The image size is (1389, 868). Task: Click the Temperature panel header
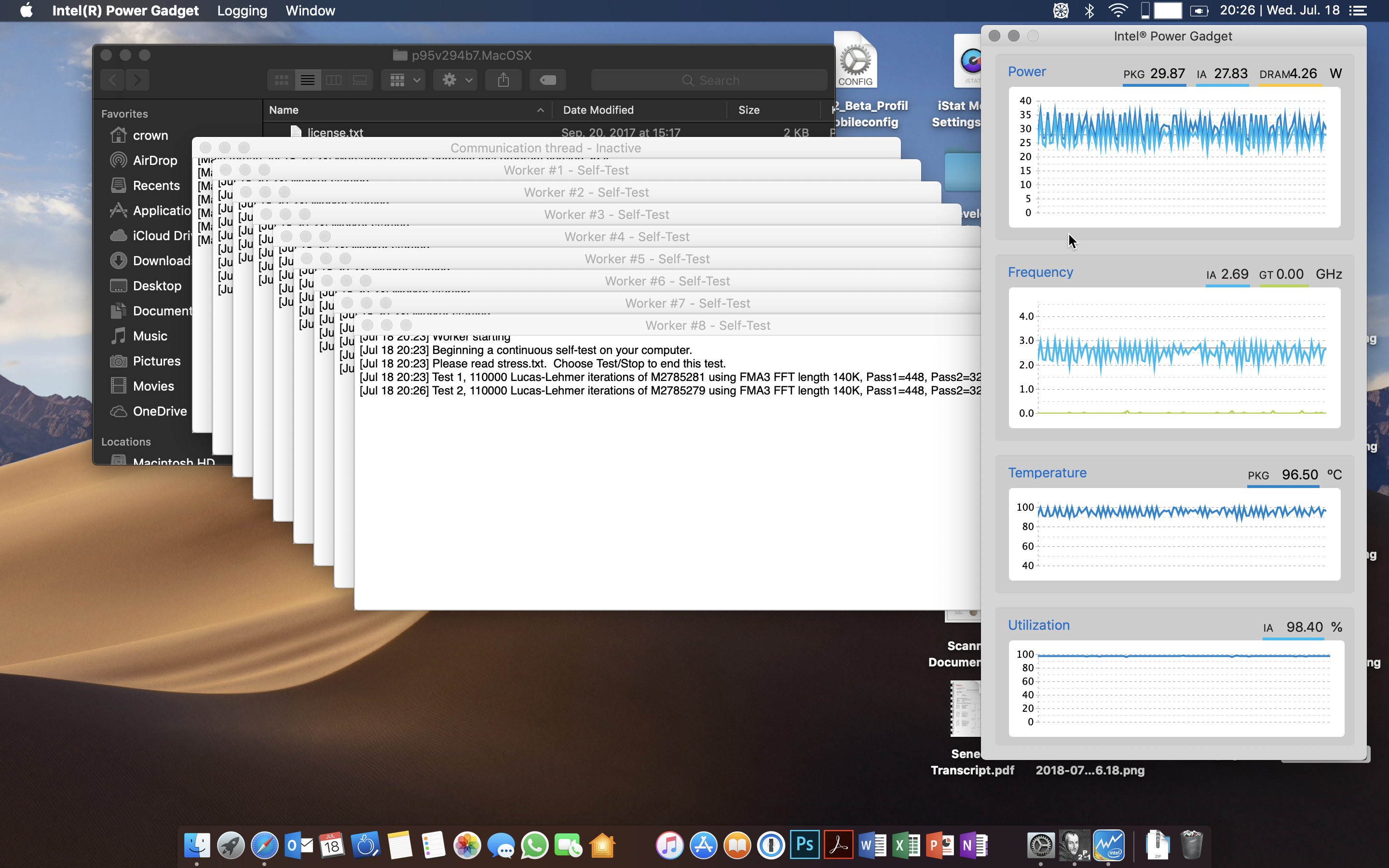click(x=1048, y=472)
